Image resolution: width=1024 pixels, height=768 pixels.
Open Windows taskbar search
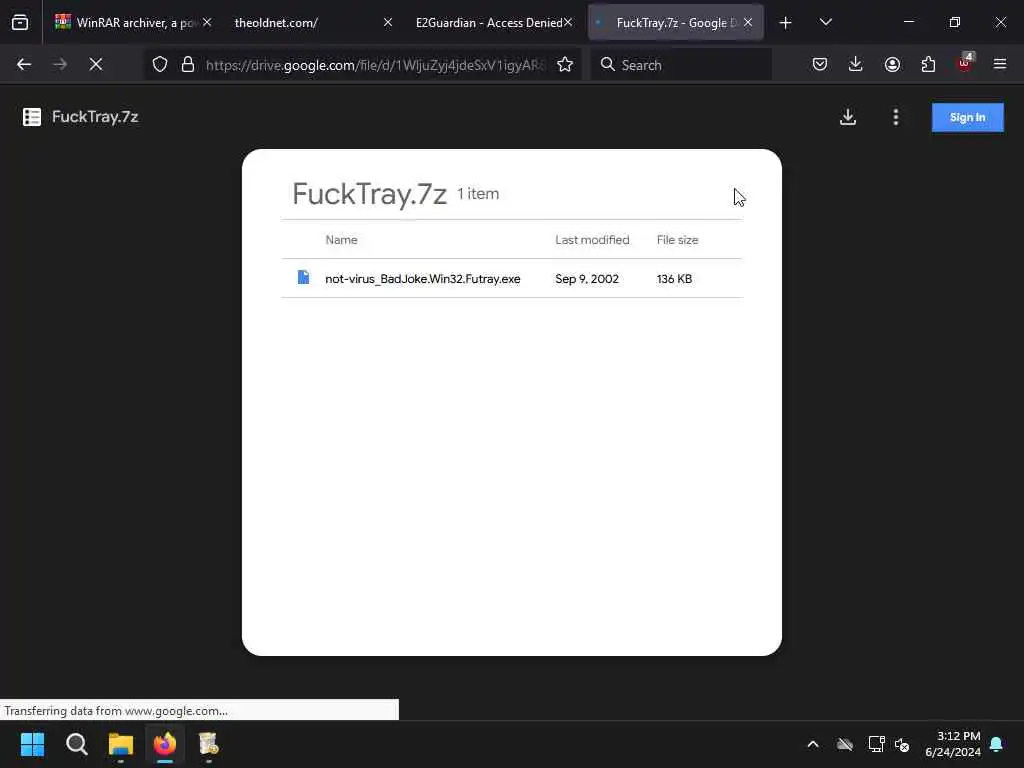point(76,744)
